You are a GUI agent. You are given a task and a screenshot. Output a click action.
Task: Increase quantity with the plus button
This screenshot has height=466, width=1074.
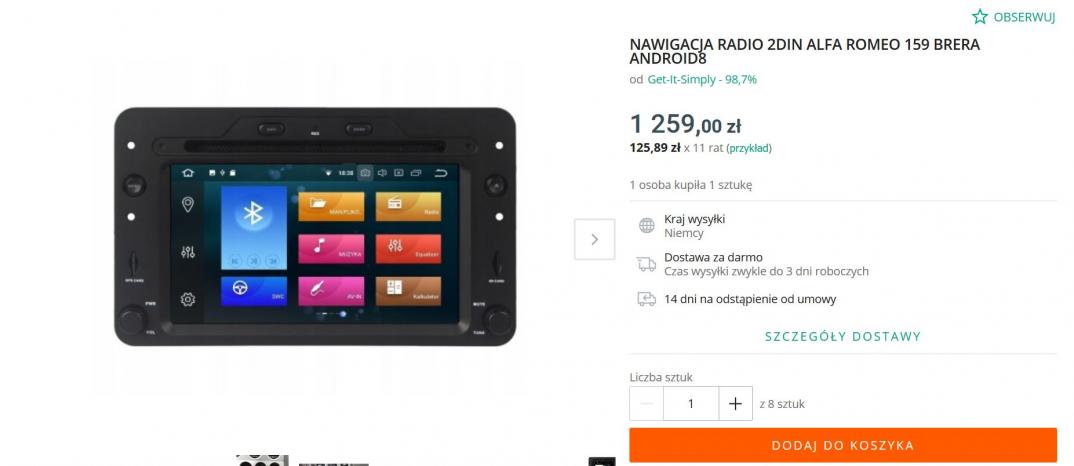coord(735,404)
